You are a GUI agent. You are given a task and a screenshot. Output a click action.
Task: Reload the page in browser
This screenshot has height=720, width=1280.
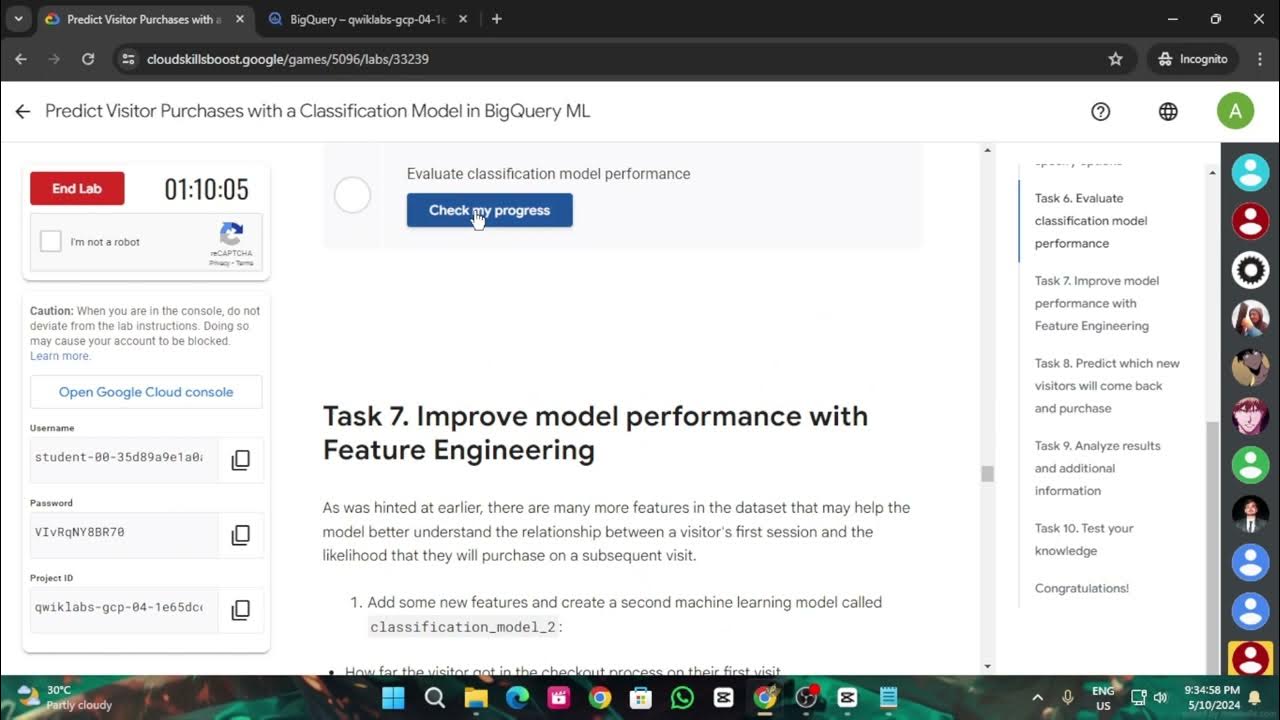88,59
